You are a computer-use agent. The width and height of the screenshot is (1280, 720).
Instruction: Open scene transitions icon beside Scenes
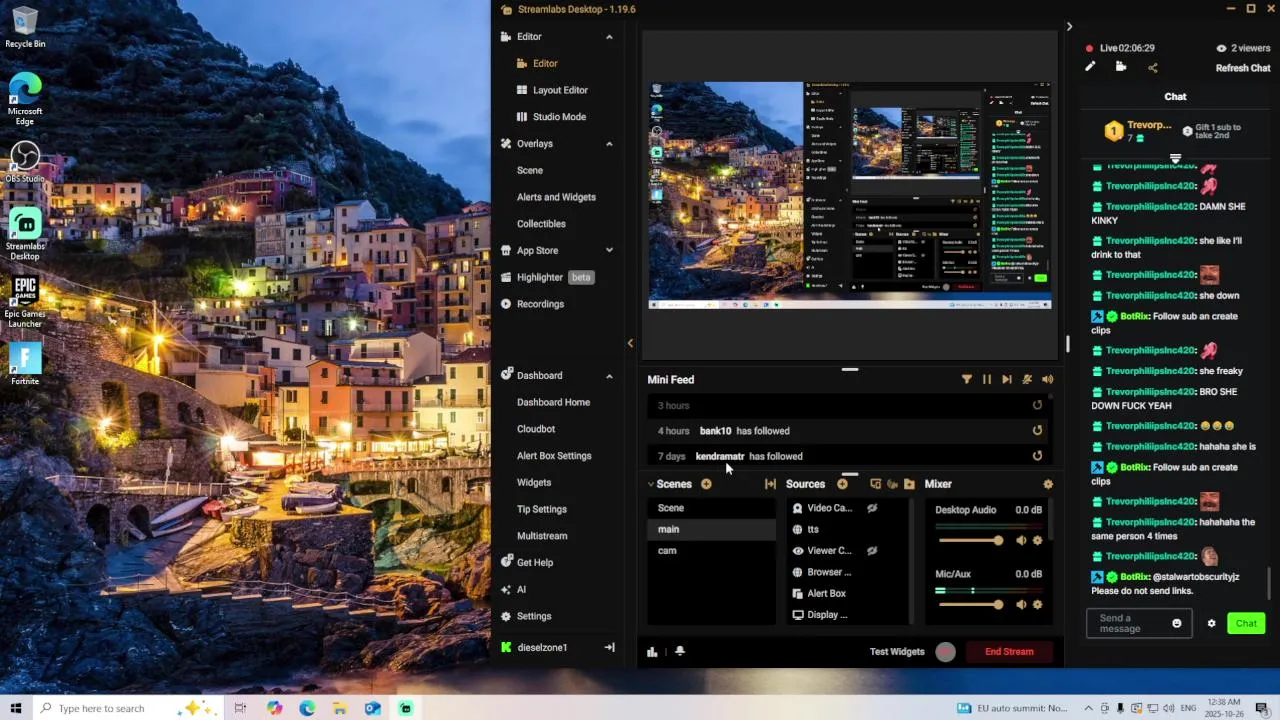tap(770, 484)
